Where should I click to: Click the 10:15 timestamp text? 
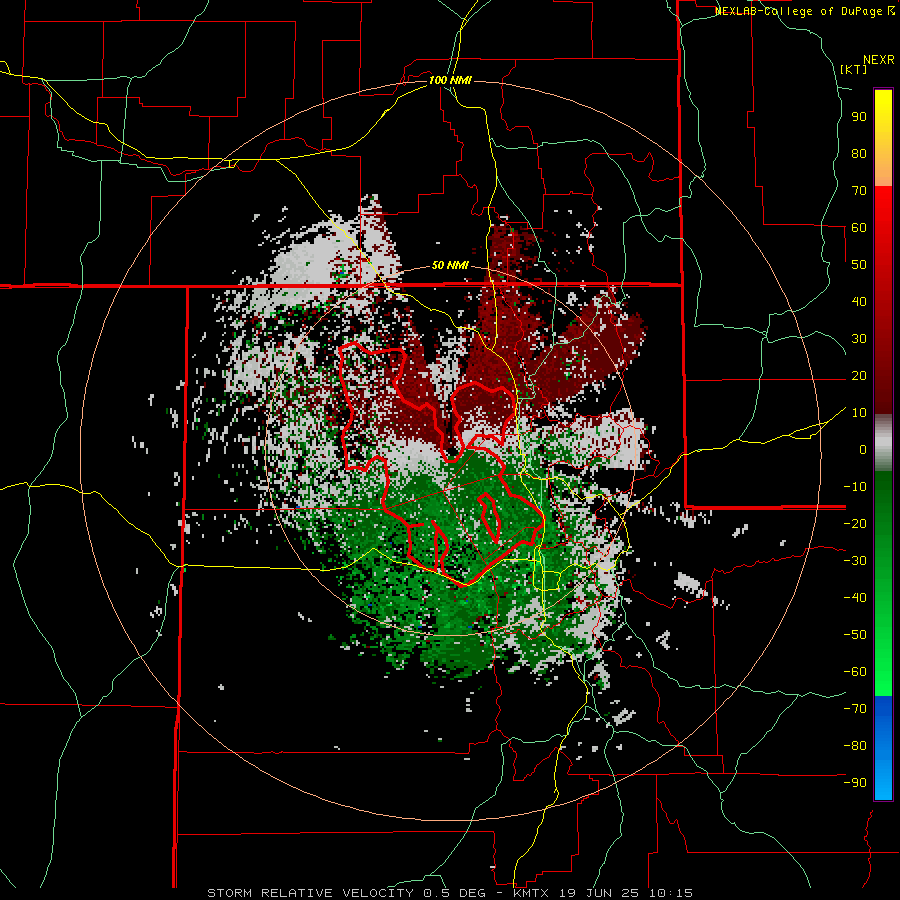(671, 893)
